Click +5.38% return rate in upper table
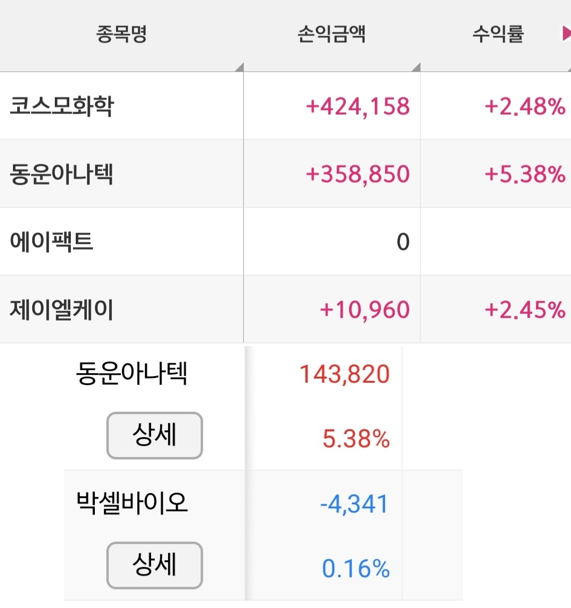This screenshot has width=571, height=608. coord(525,174)
